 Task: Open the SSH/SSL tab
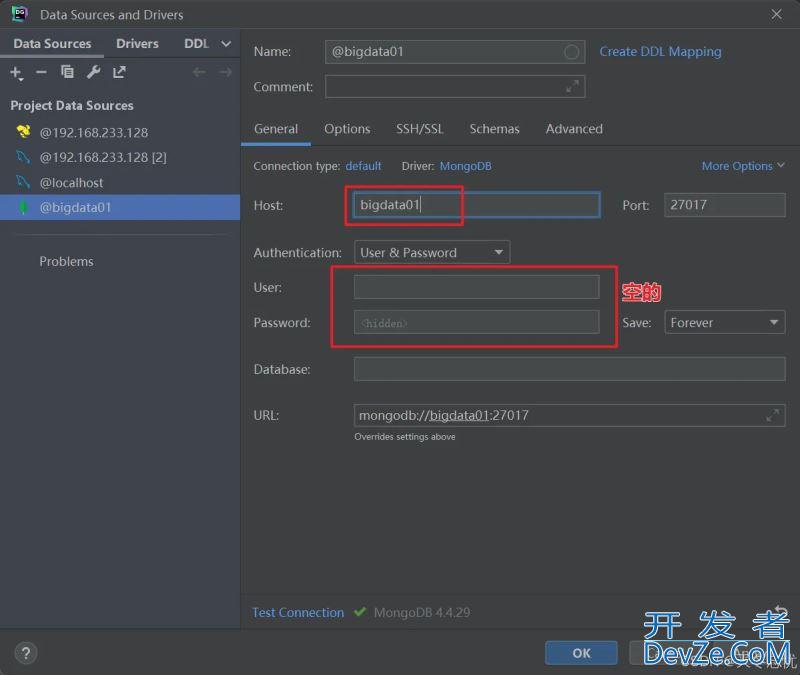(419, 129)
